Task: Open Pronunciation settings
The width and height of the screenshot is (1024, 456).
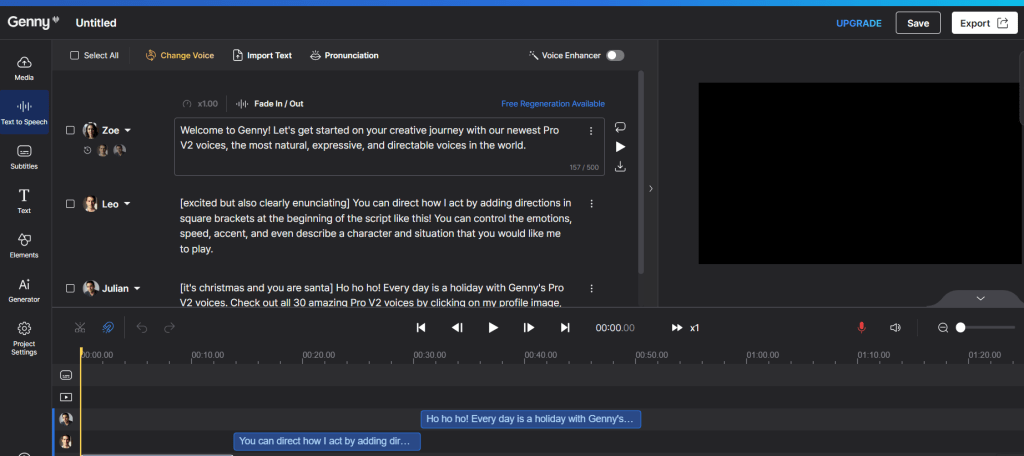Action: pos(344,56)
